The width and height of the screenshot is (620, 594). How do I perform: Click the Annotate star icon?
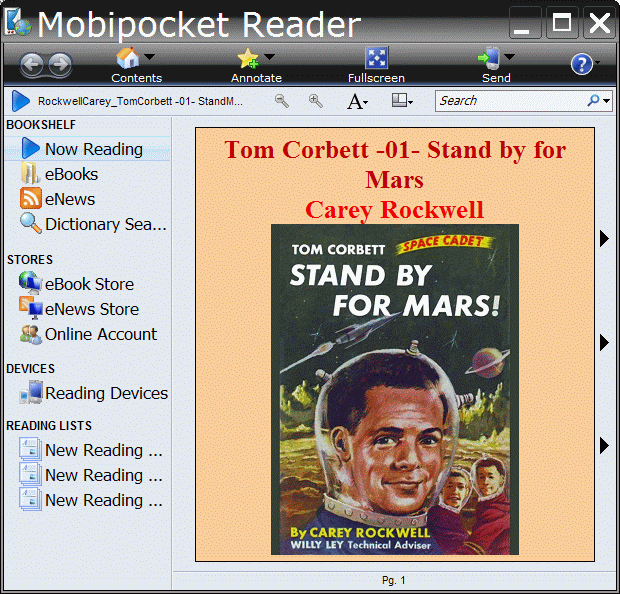pos(248,58)
